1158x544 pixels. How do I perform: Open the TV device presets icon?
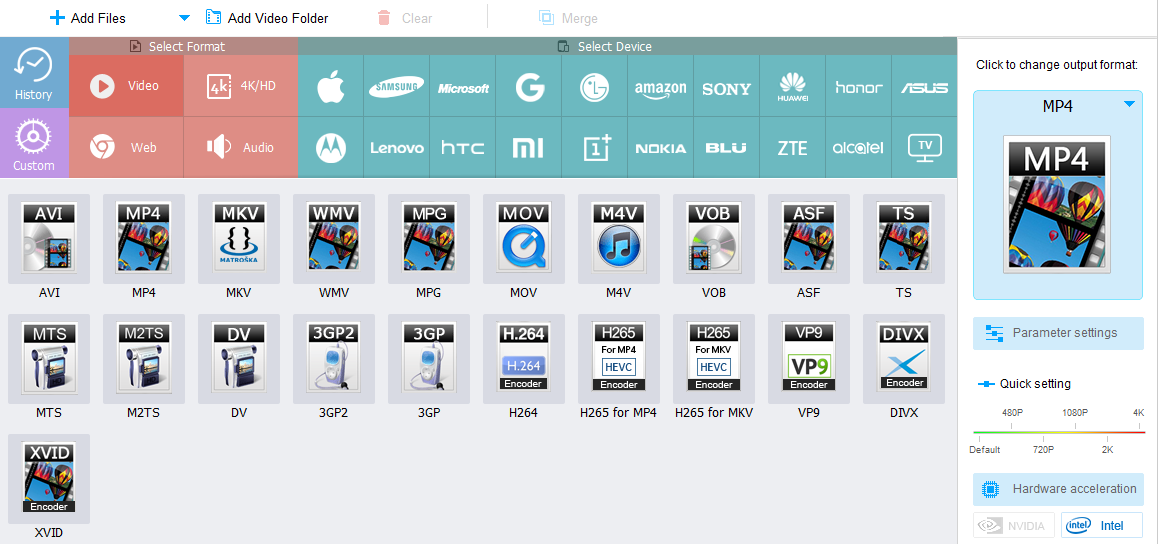pyautogui.click(x=925, y=148)
